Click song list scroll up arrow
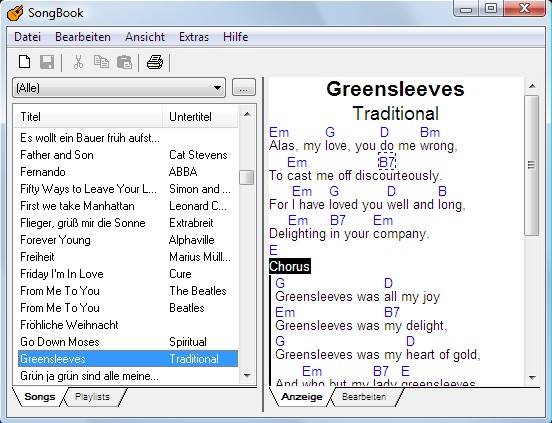552x423 pixels. coord(247,114)
